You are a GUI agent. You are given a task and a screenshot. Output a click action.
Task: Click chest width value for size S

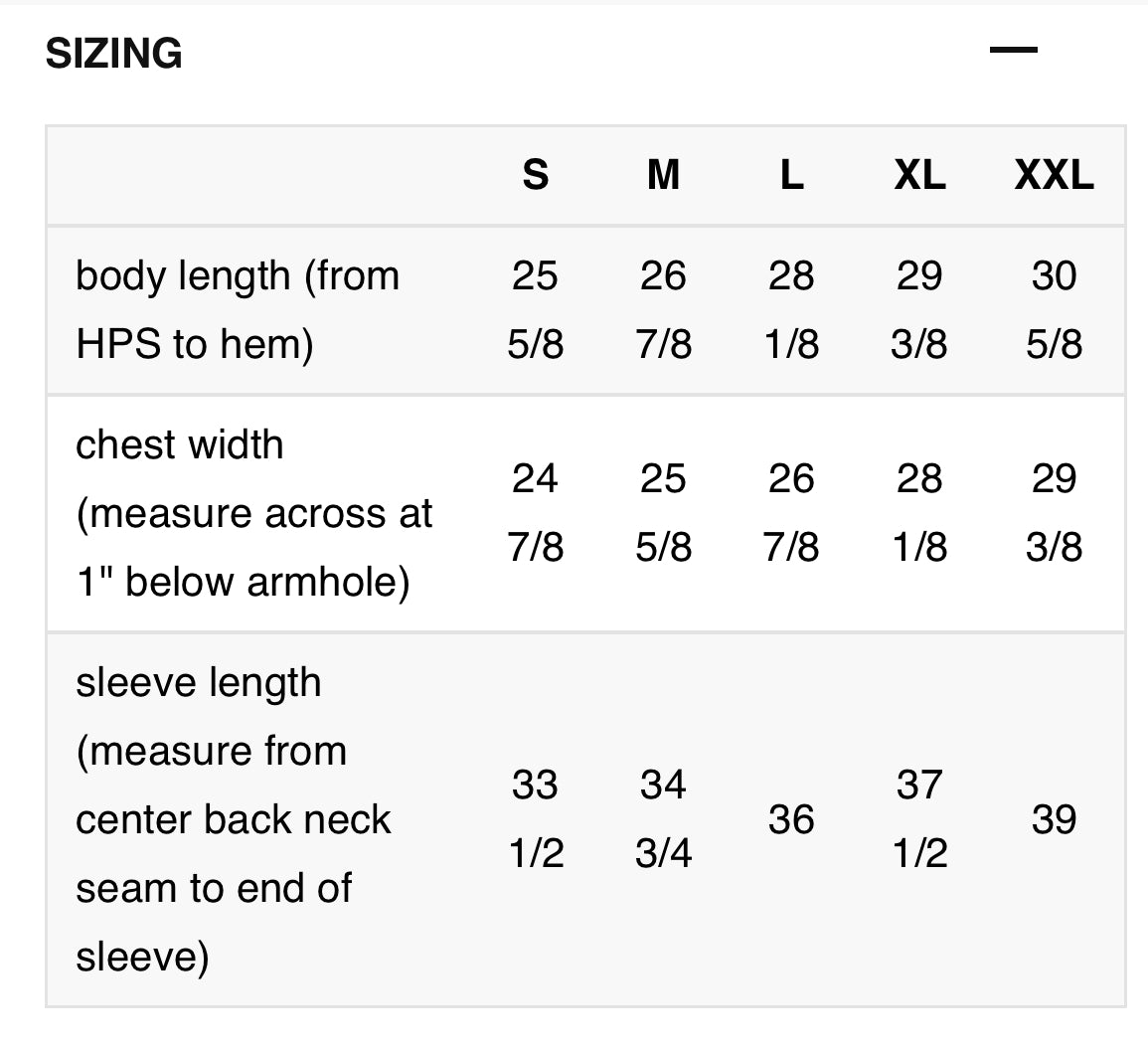coord(536,513)
